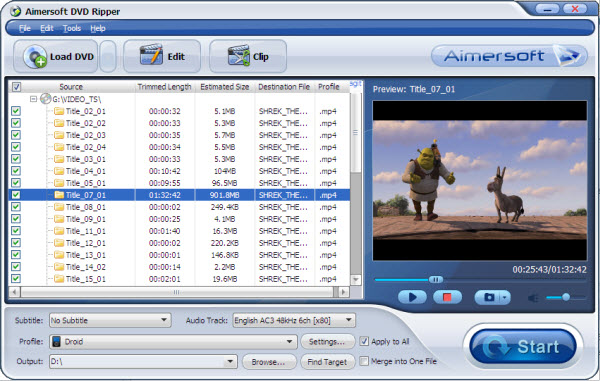
Task: Click the Destination File column header
Action: (x=284, y=87)
